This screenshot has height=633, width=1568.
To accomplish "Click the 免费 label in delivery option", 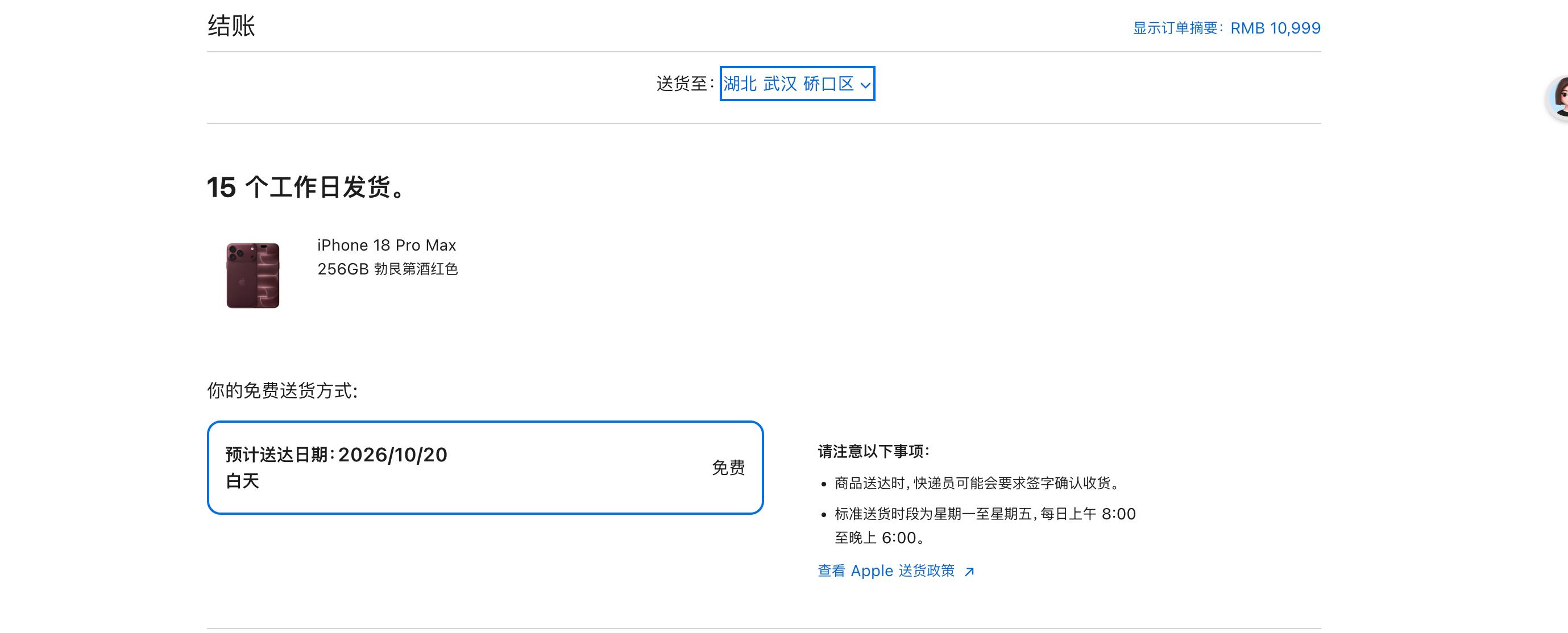I will click(728, 468).
